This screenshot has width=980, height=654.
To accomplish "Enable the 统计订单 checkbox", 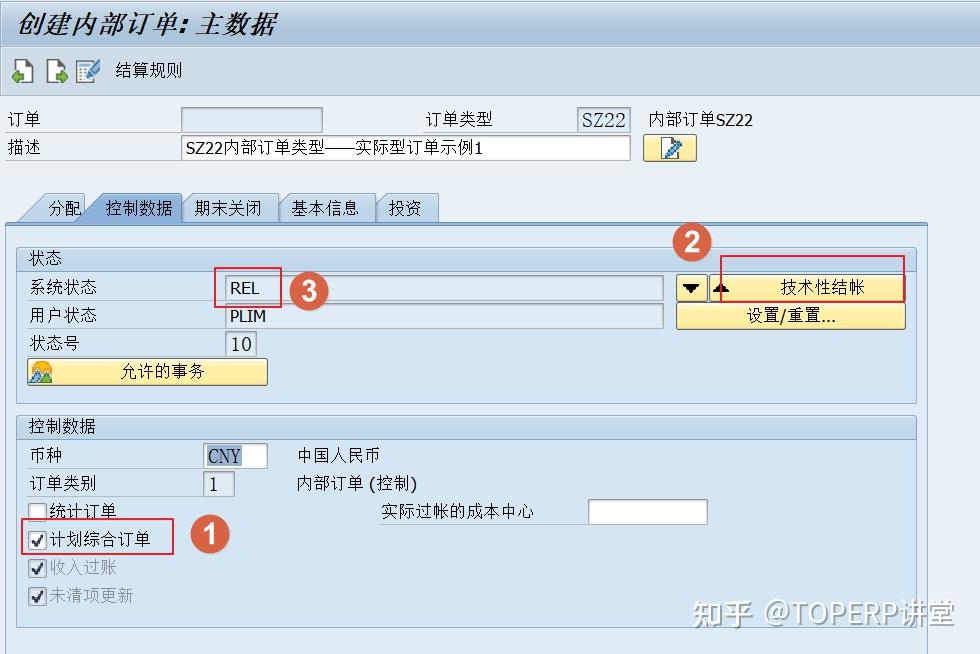I will [x=36, y=510].
